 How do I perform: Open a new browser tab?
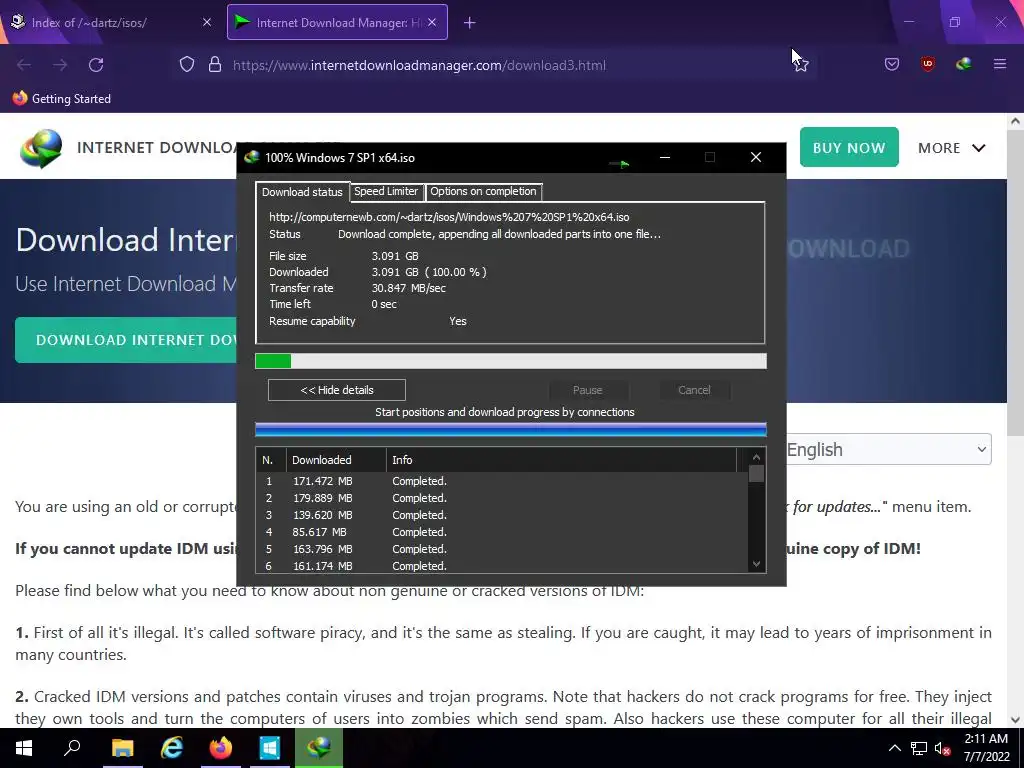470,23
